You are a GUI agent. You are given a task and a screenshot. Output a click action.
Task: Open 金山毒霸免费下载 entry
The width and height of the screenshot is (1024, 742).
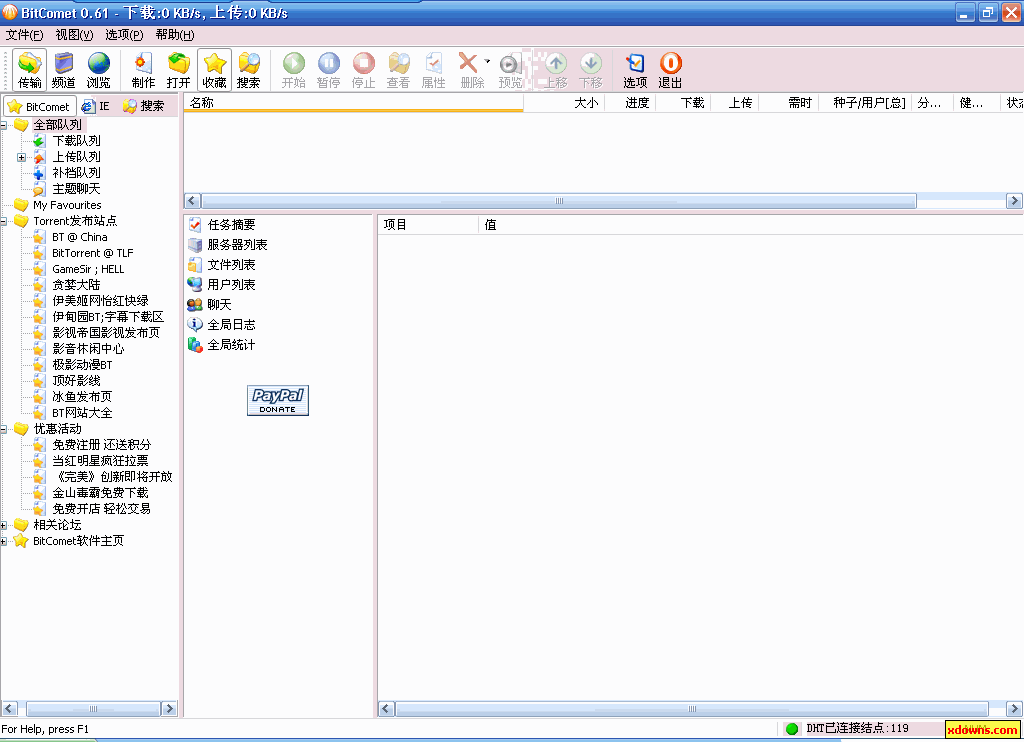(101, 492)
